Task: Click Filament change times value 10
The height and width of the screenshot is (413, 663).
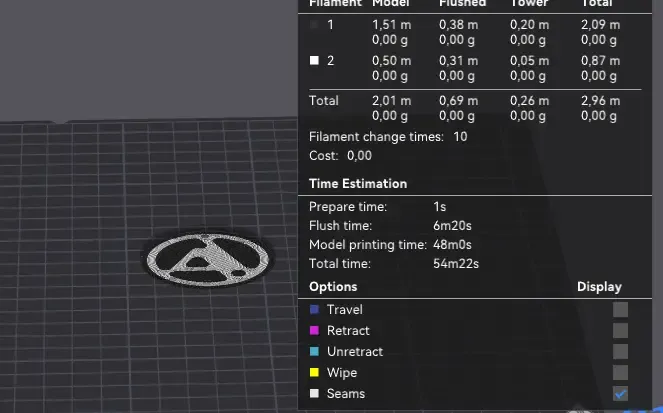Action: click(460, 137)
